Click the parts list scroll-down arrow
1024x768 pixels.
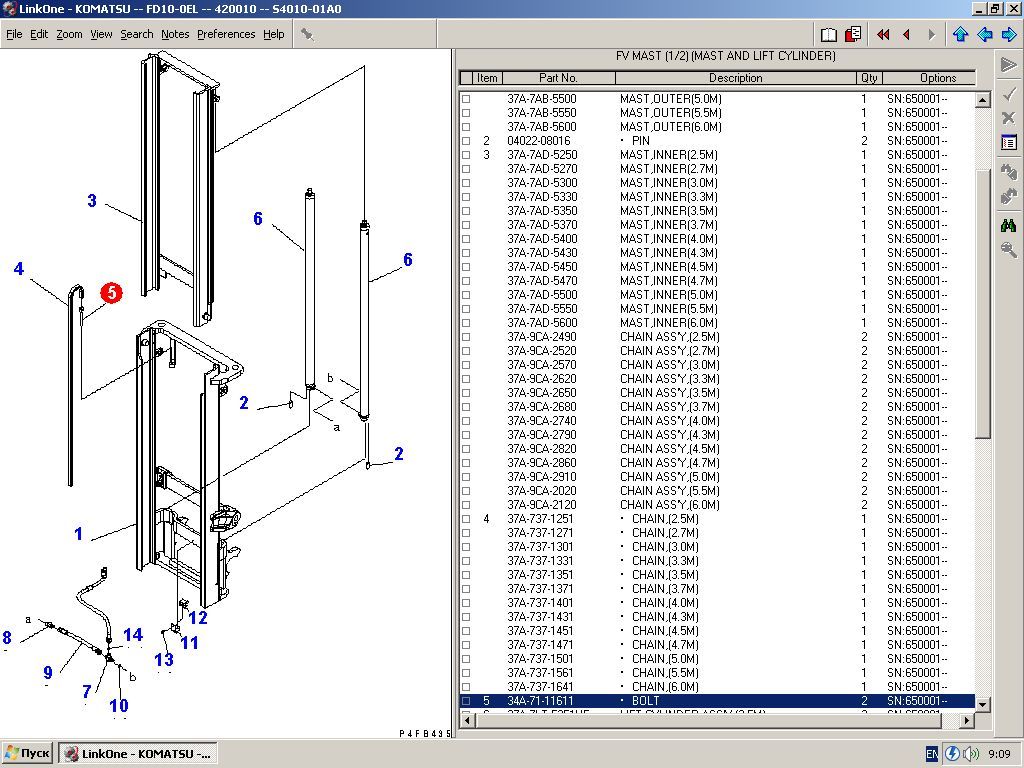(982, 704)
